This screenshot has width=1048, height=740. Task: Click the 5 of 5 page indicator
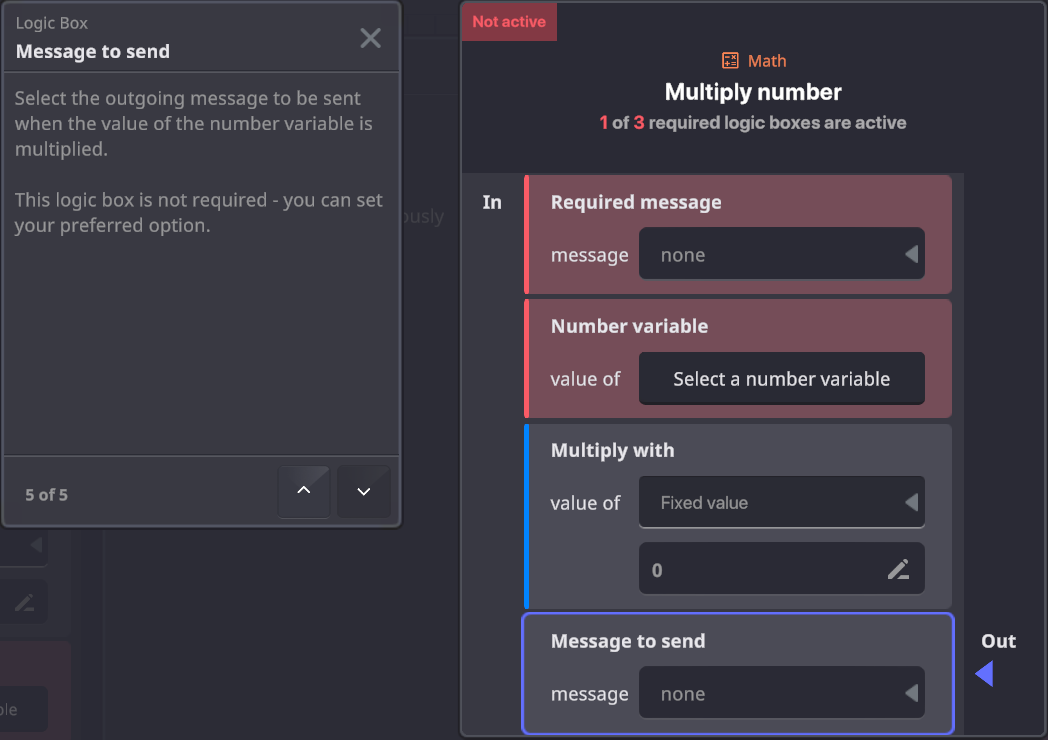(47, 494)
